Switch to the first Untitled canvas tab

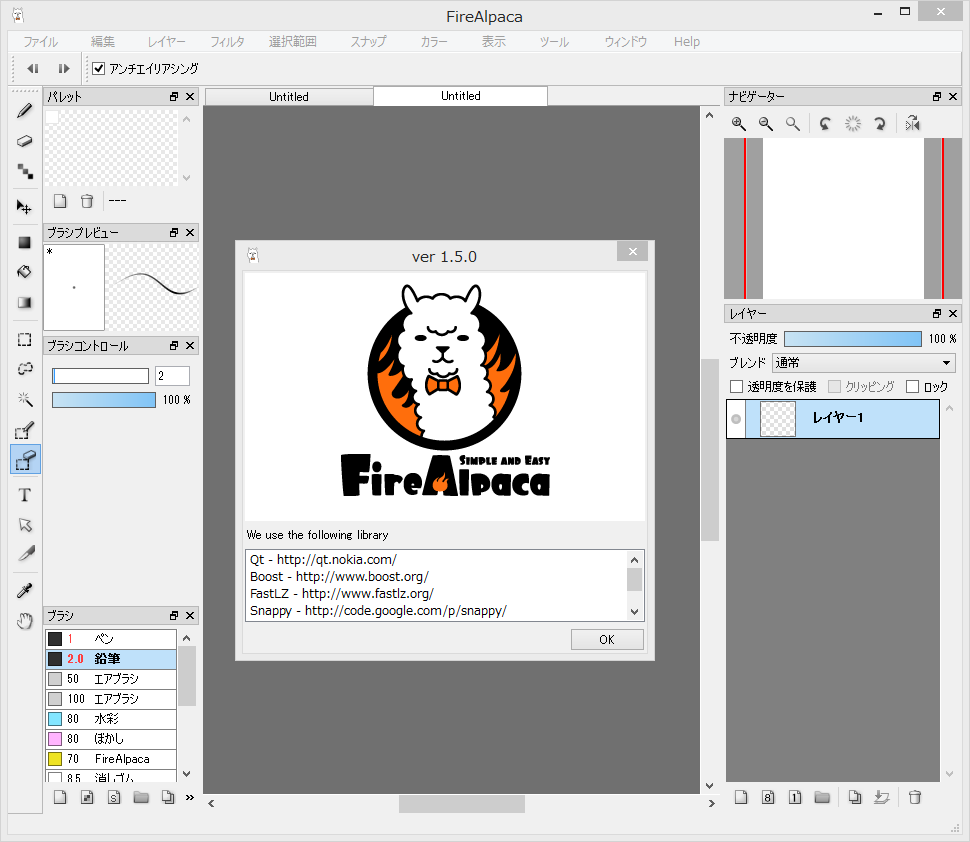point(288,96)
